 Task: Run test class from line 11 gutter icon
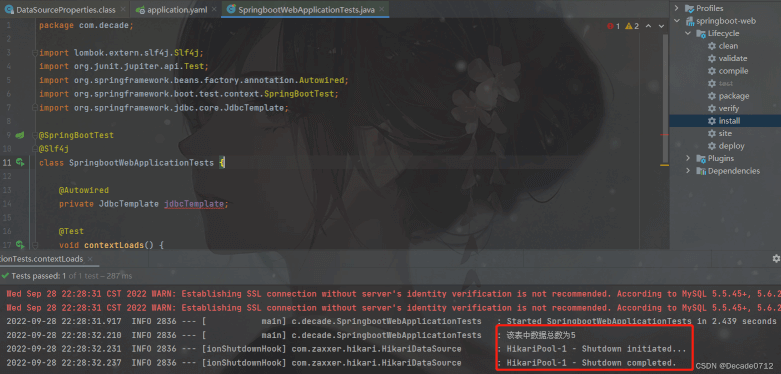tap(19, 162)
